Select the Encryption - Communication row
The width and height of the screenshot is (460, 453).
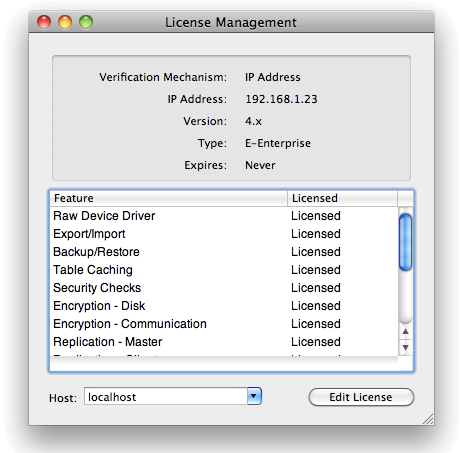click(224, 324)
